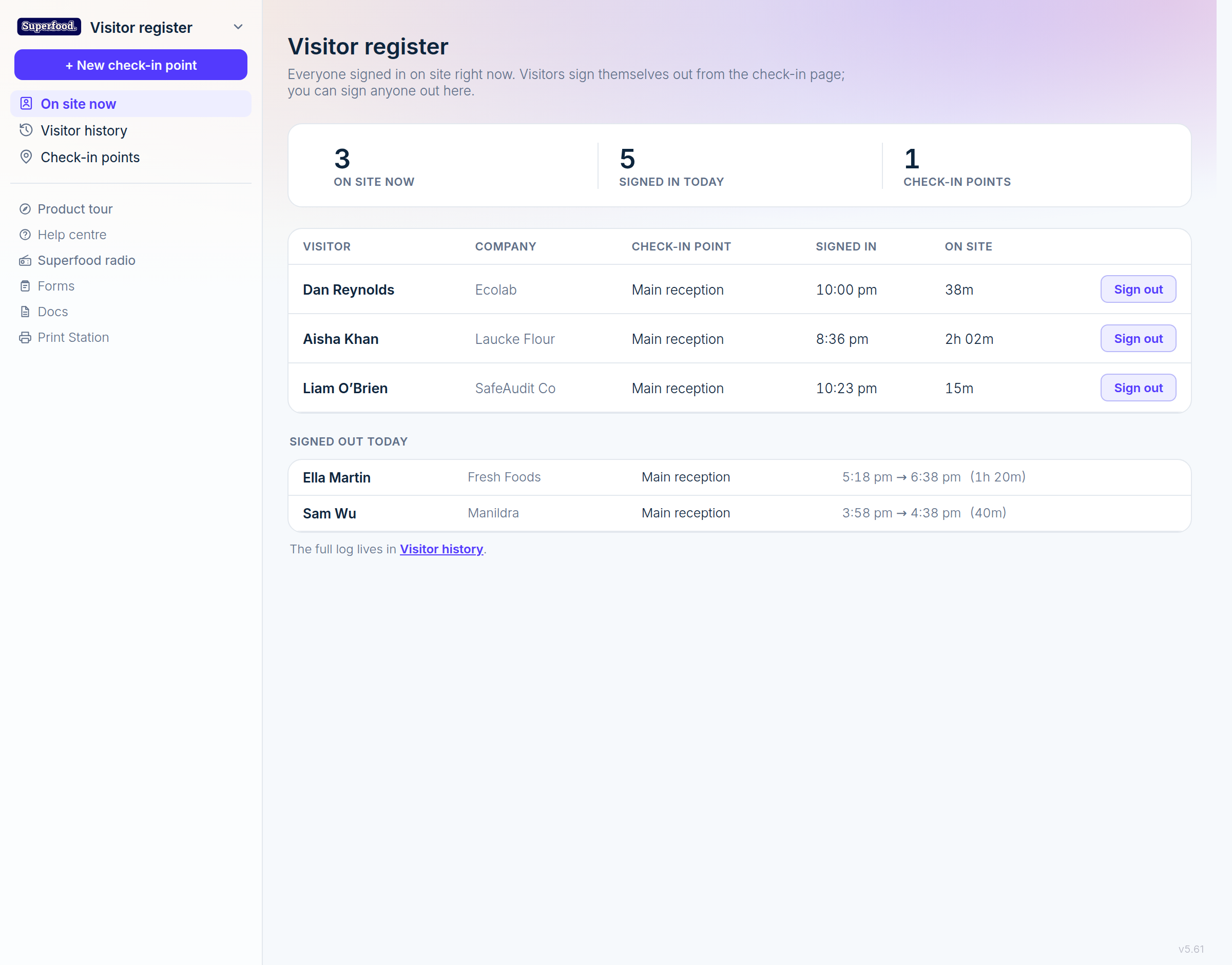The image size is (1232, 965).
Task: Click the VISITOR column header
Action: (326, 246)
